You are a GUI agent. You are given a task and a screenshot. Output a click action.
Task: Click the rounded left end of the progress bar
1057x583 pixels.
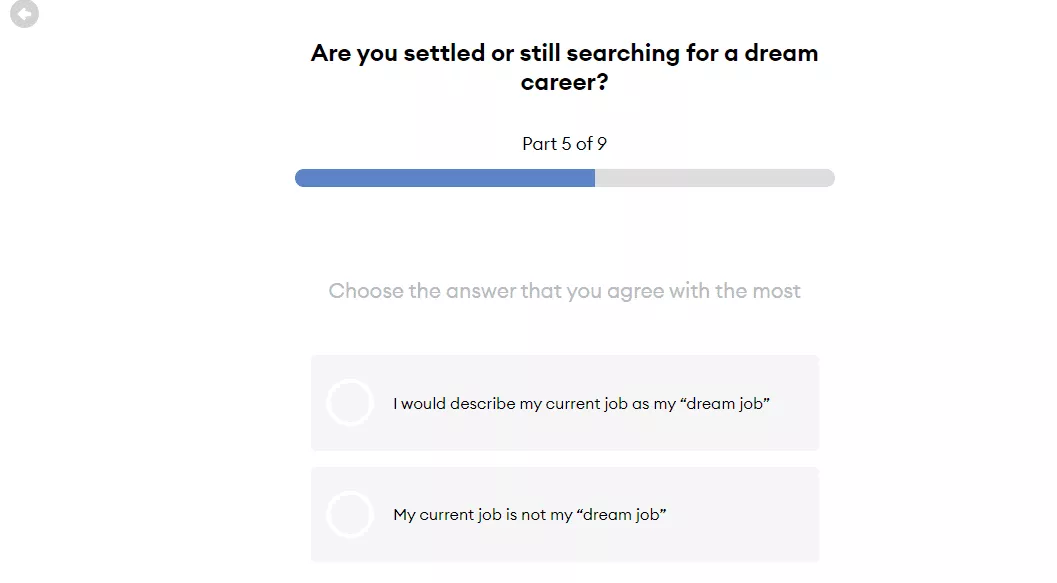pos(301,178)
